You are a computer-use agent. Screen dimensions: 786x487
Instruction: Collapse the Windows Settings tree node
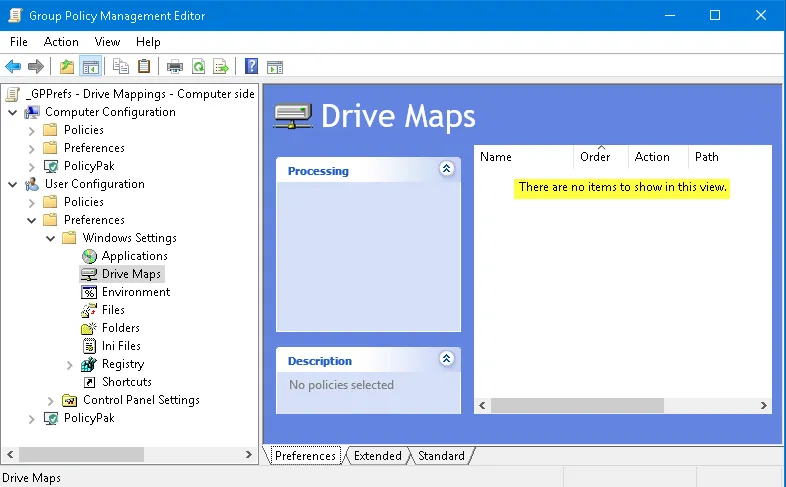pyautogui.click(x=51, y=238)
